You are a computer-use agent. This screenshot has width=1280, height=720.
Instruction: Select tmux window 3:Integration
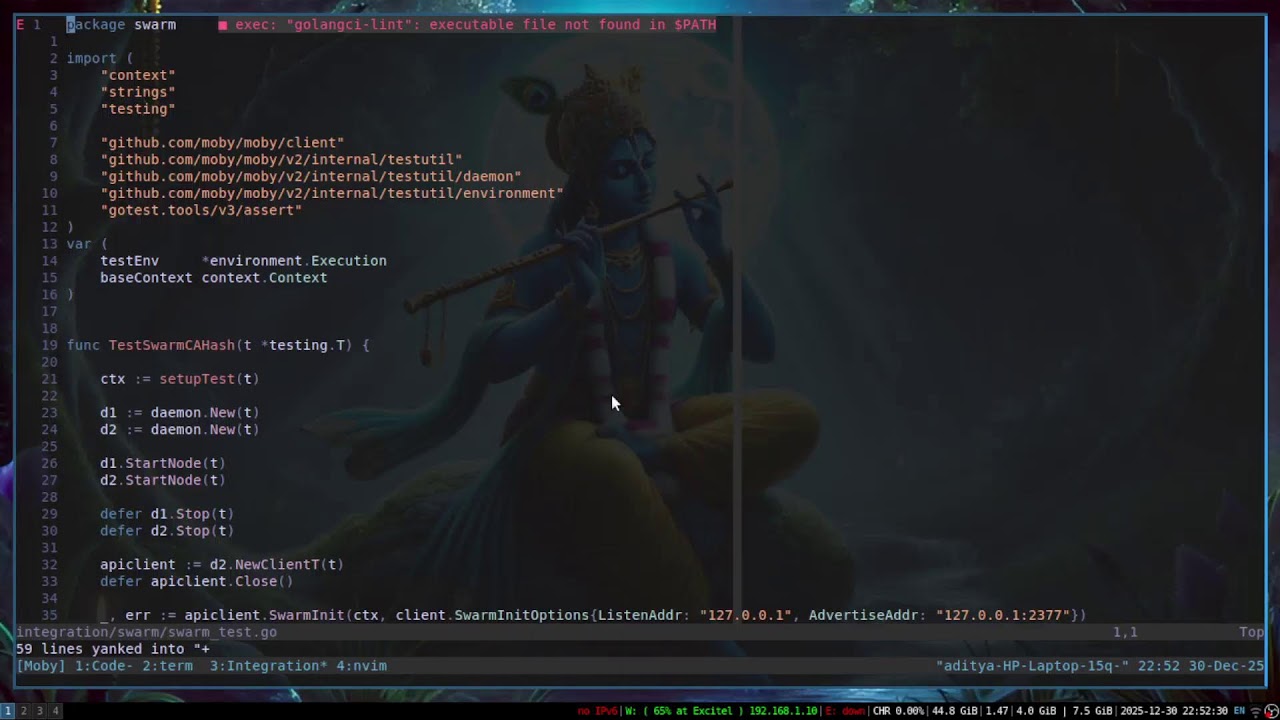(268, 666)
